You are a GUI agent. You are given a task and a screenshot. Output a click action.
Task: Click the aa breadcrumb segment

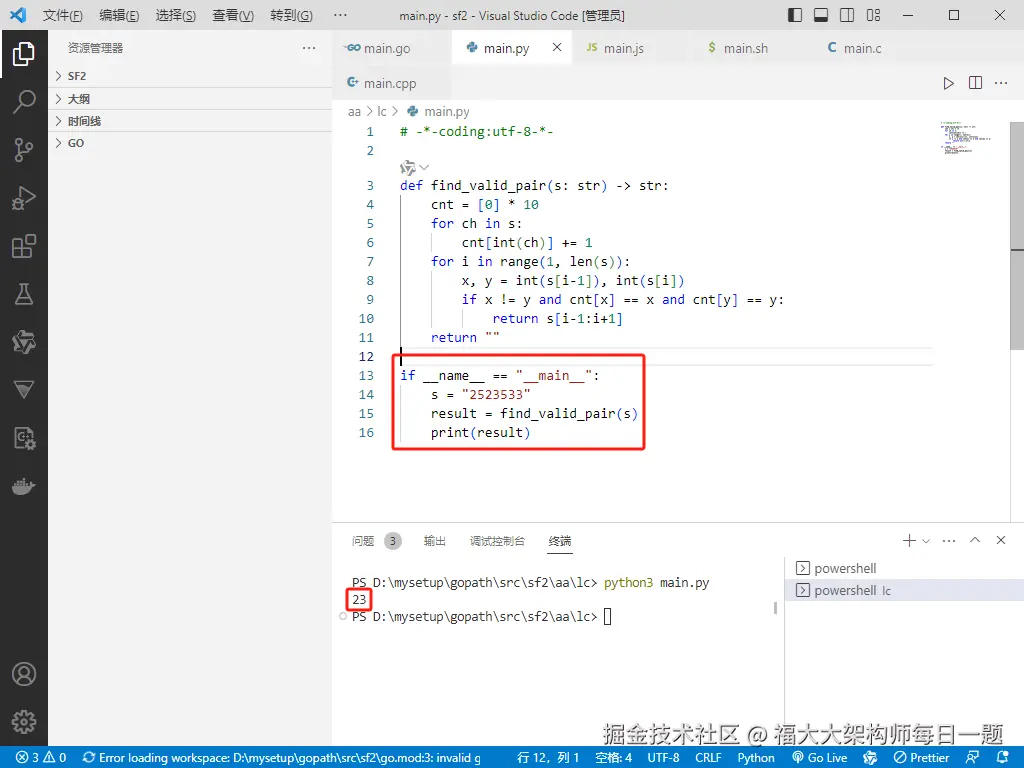pos(354,112)
